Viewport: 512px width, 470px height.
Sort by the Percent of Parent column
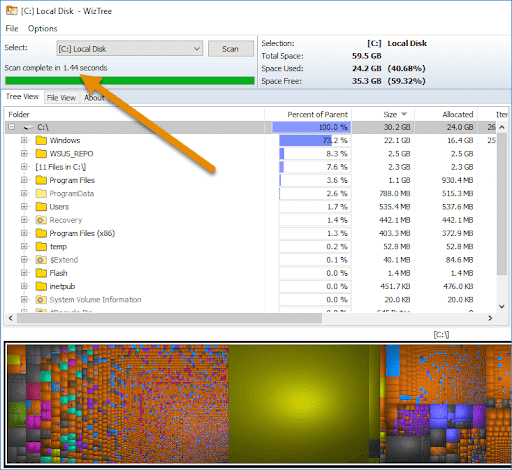[308, 115]
